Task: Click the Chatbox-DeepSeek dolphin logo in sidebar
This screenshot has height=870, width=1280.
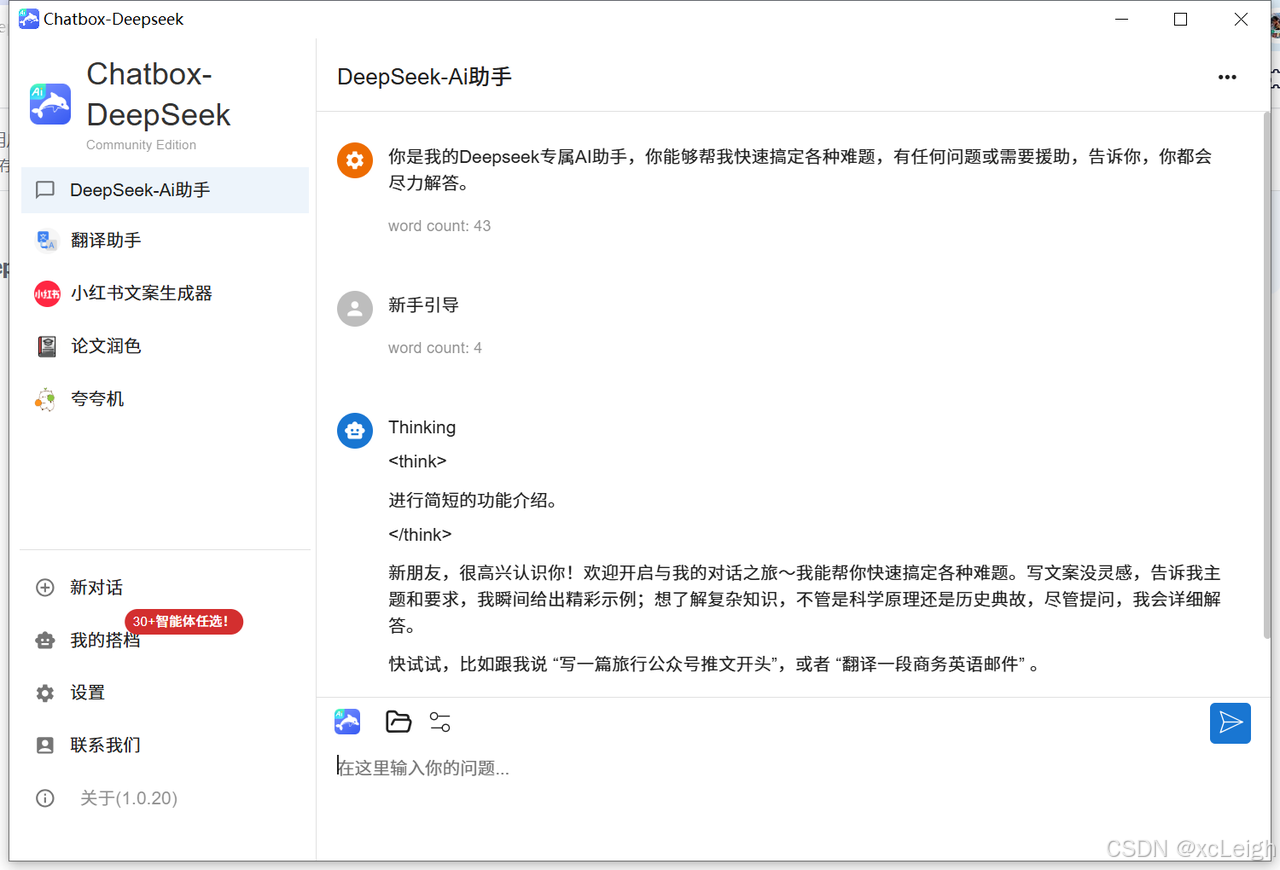Action: coord(50,104)
